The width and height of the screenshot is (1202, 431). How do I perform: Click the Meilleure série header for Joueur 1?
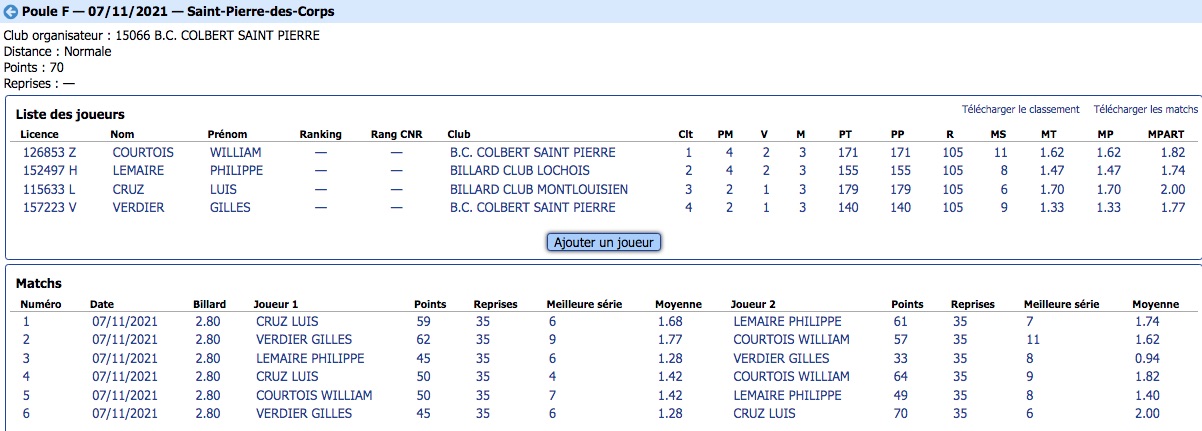click(584, 304)
